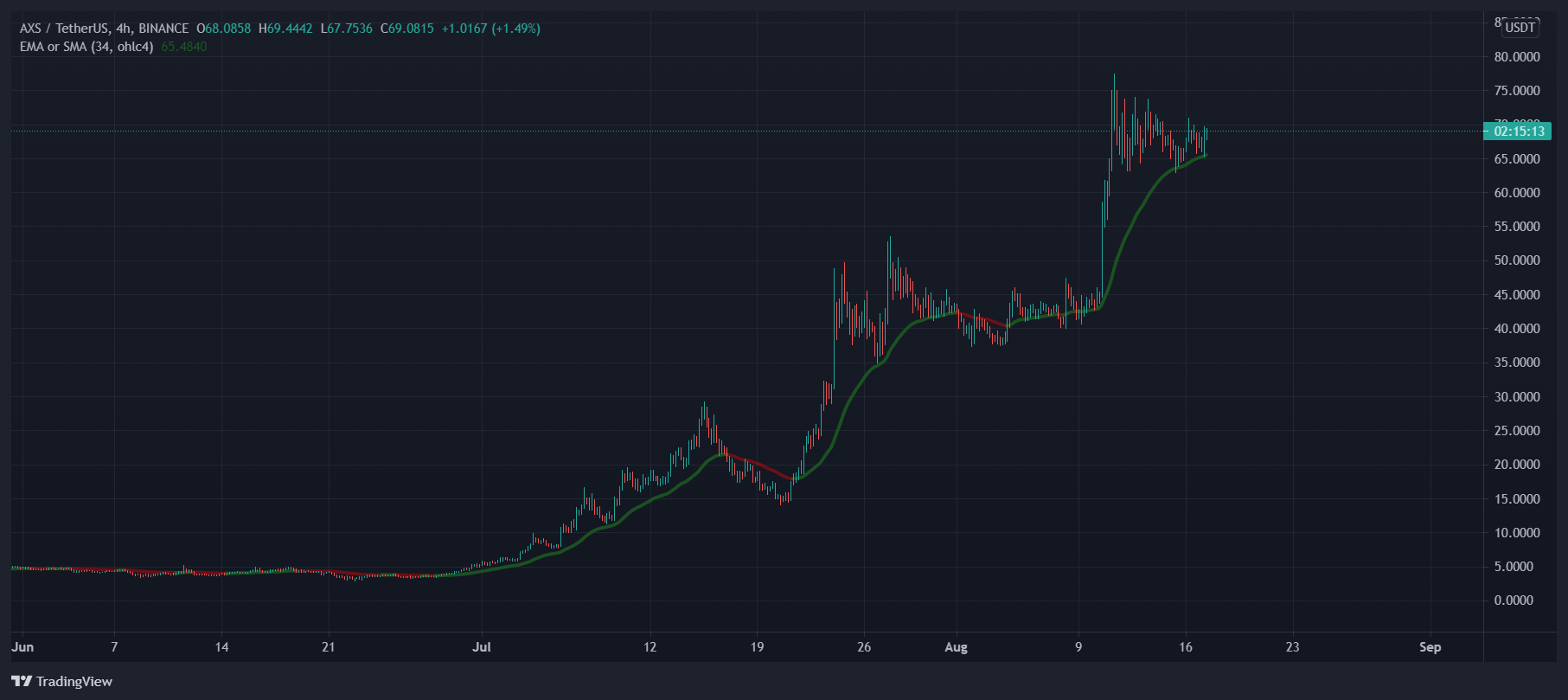This screenshot has height=700, width=1568.
Task: Click the 20.0000 price axis label
Action: pos(1517,465)
